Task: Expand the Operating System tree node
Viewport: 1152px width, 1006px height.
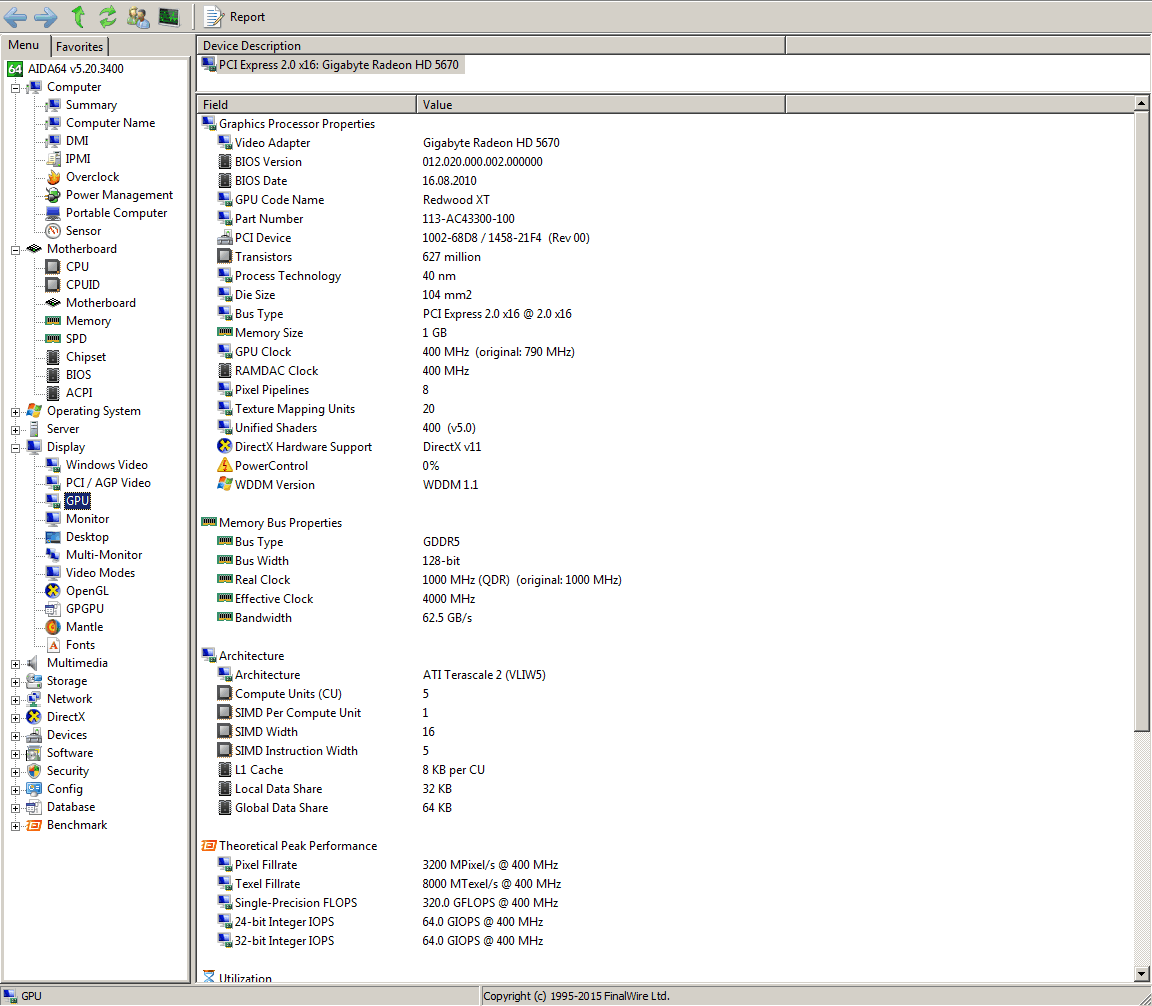Action: tap(16, 411)
